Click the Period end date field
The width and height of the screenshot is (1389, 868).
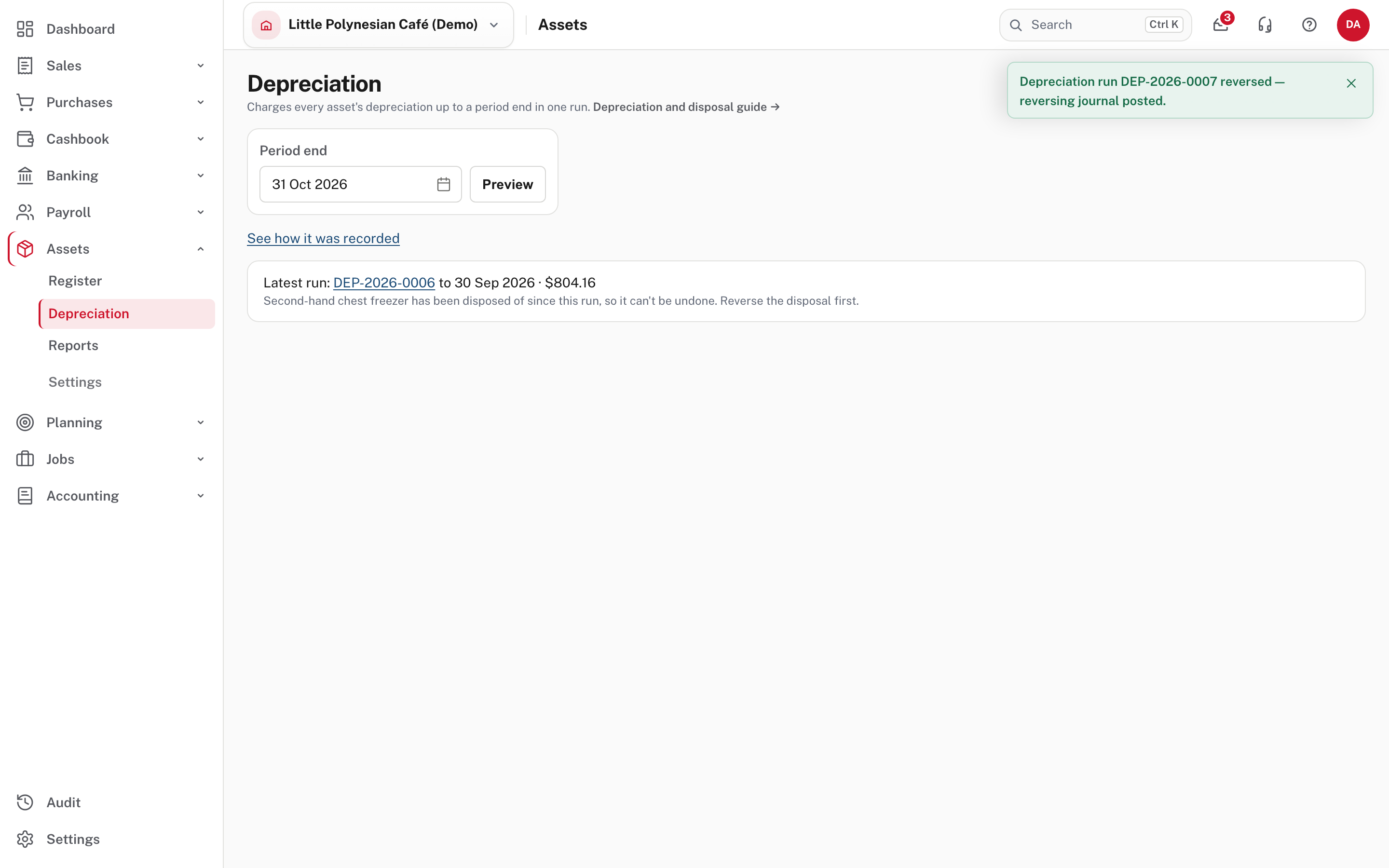pos(360,184)
